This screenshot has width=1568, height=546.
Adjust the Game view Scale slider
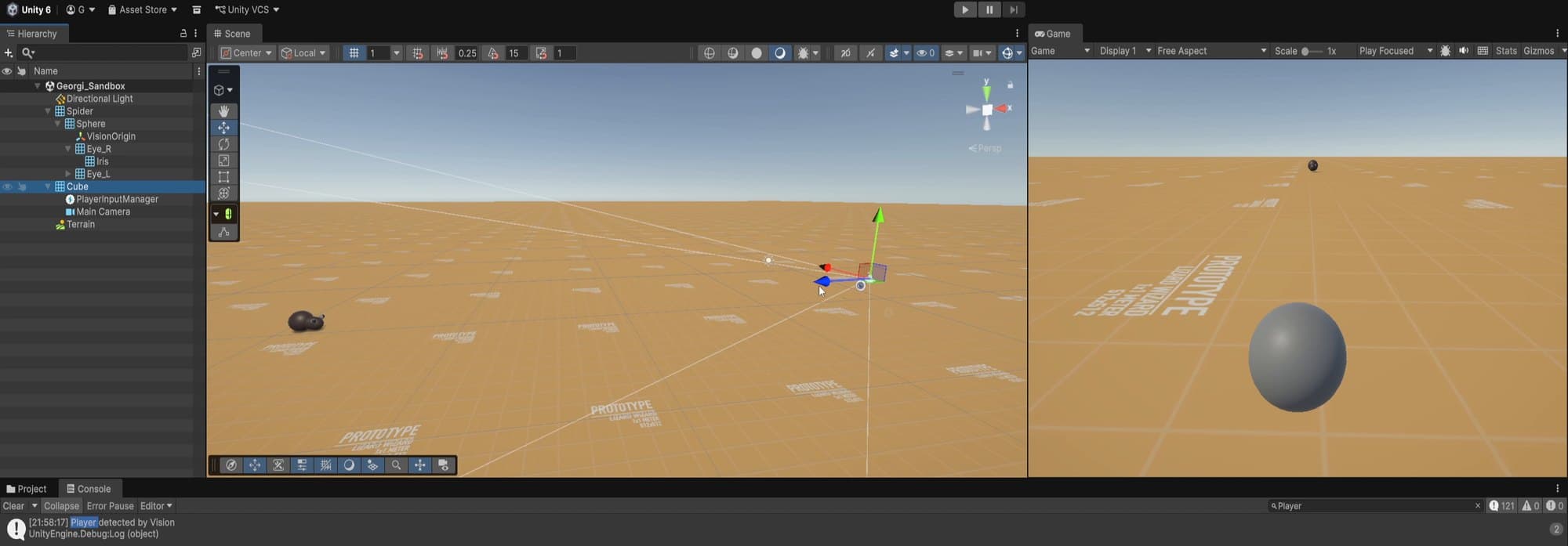coord(1312,51)
